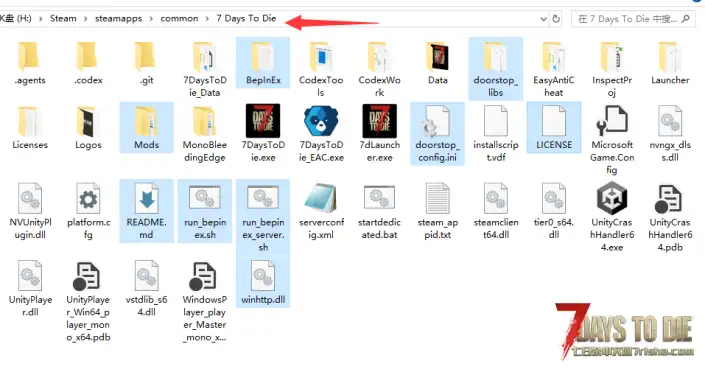Select the README.md file
705x372 pixels.
tap(147, 211)
